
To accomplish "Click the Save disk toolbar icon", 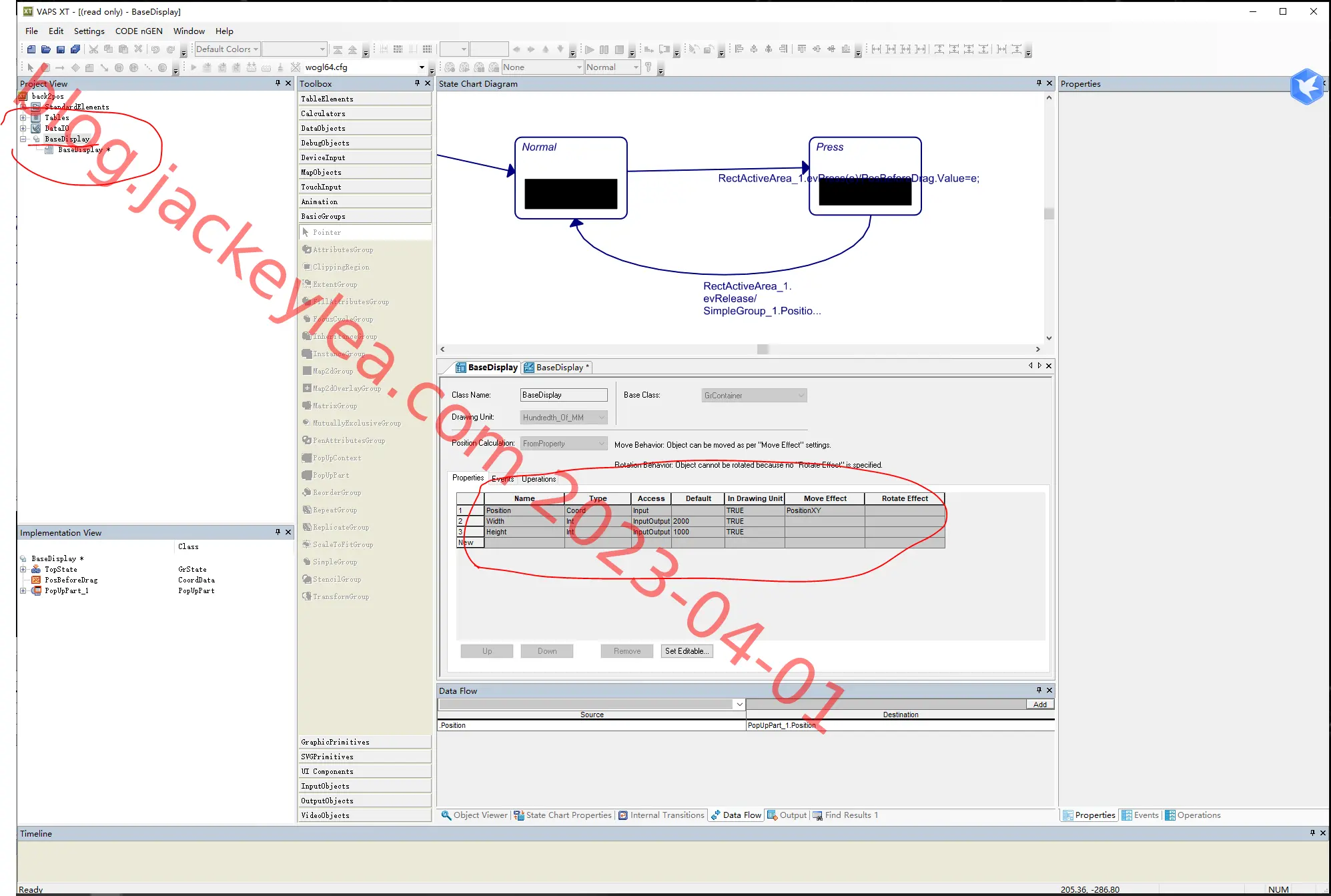I will coord(61,49).
